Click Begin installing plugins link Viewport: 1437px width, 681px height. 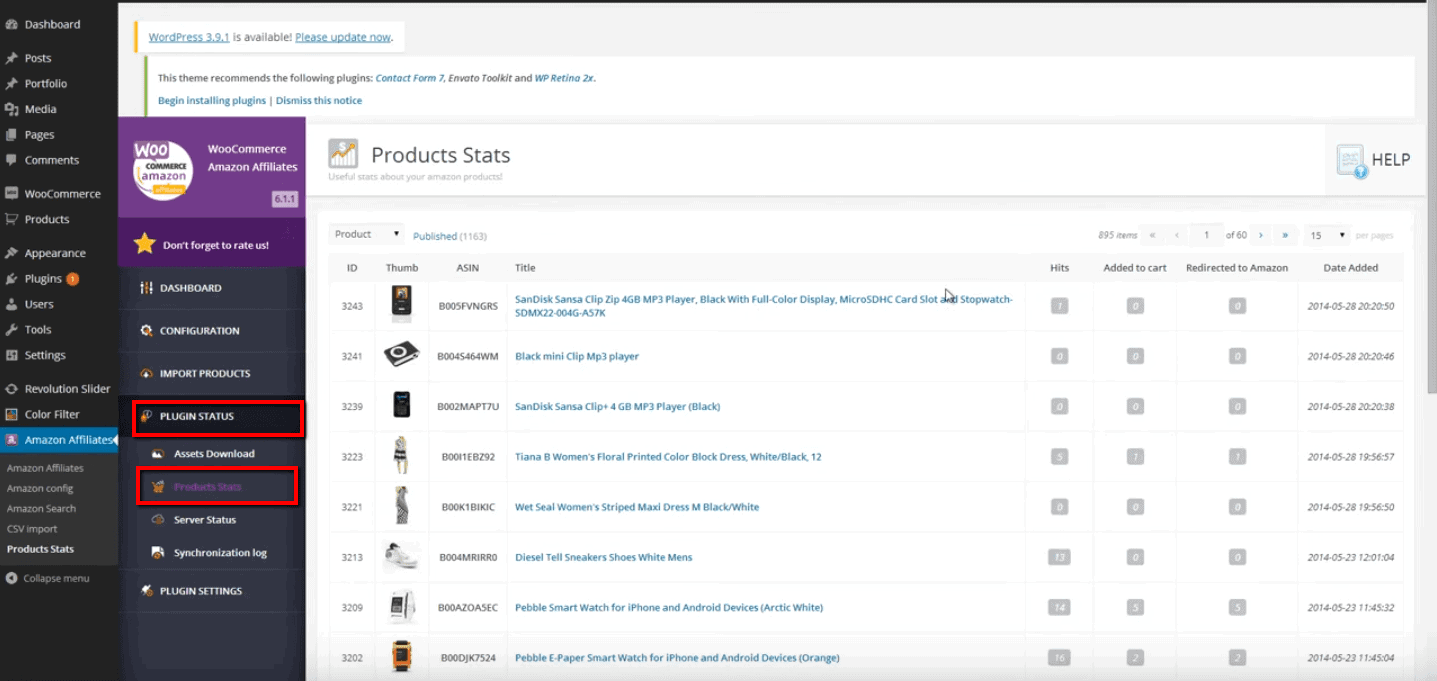pyautogui.click(x=212, y=100)
